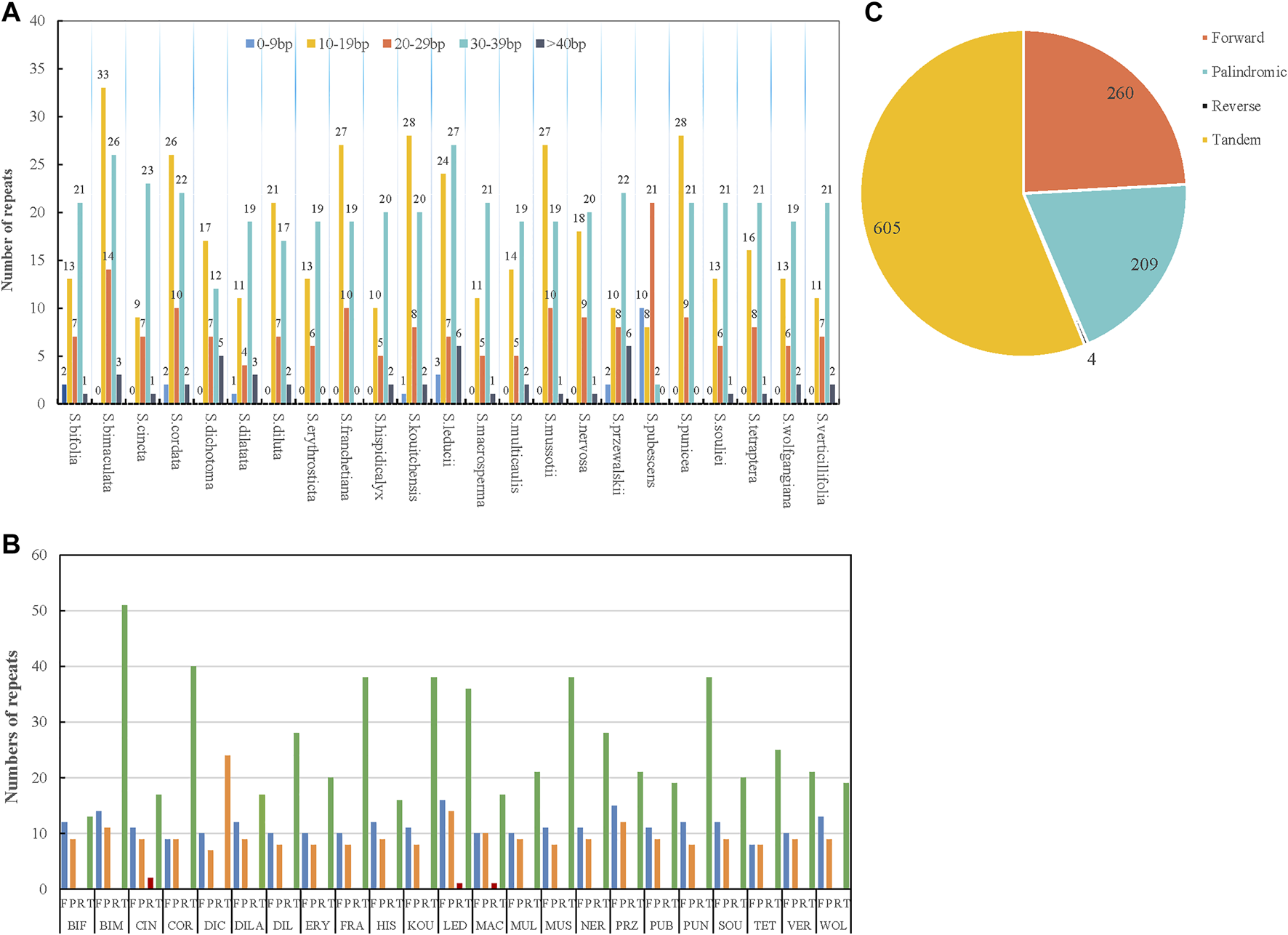
Task: Click the 0-9bp legend swatch
Action: (251, 44)
